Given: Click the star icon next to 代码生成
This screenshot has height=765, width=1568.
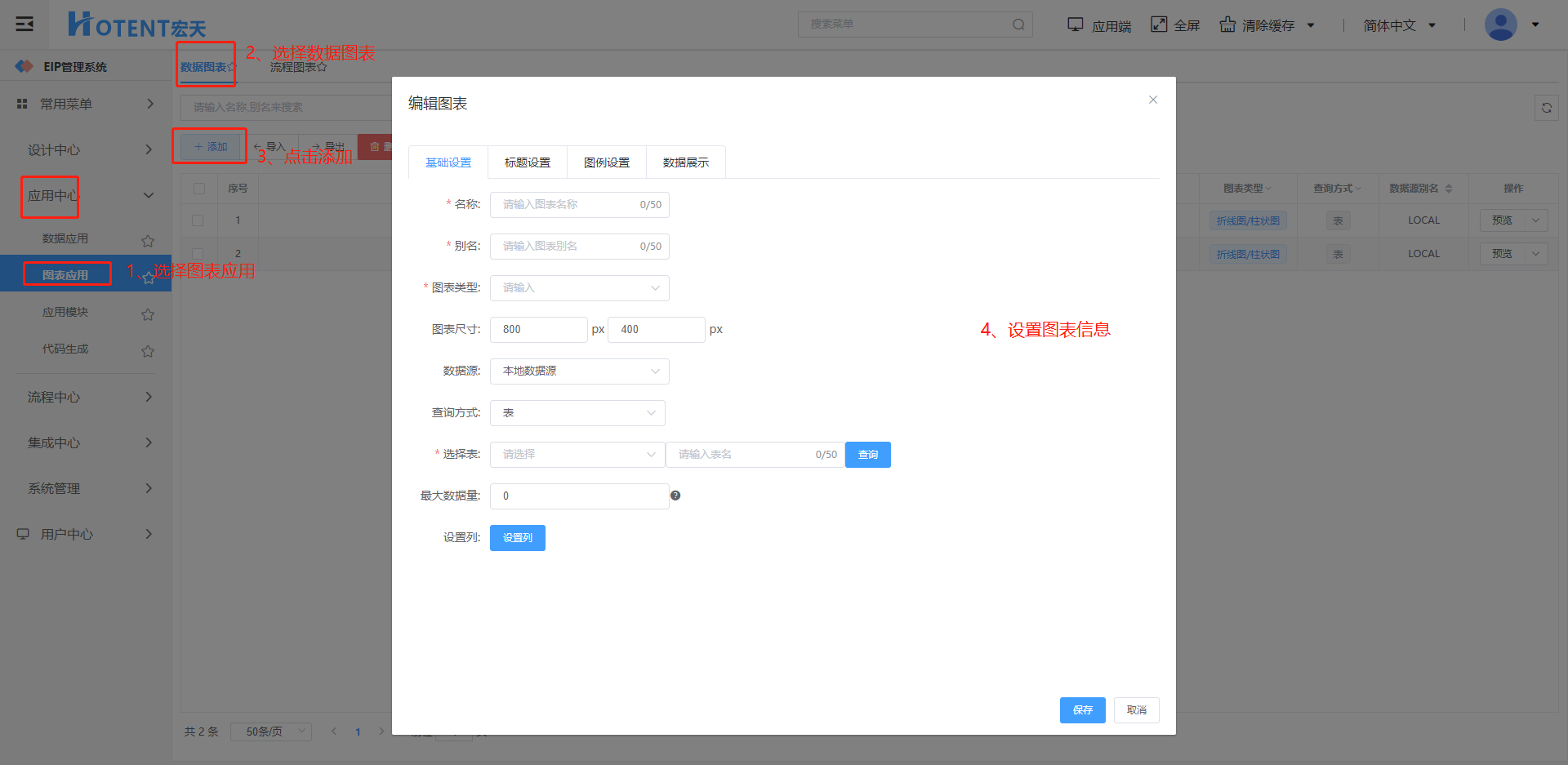Looking at the screenshot, I should click(x=148, y=351).
